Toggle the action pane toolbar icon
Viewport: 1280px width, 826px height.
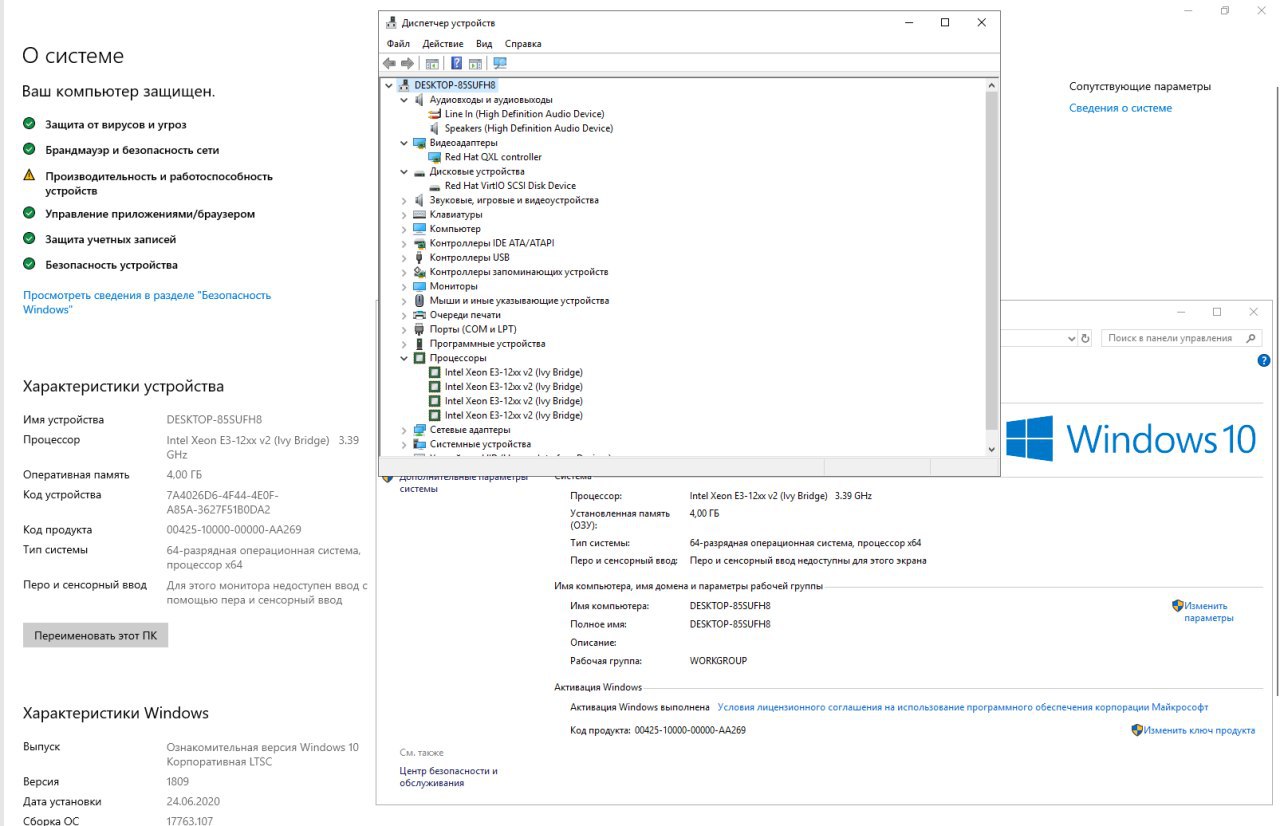[x=475, y=63]
